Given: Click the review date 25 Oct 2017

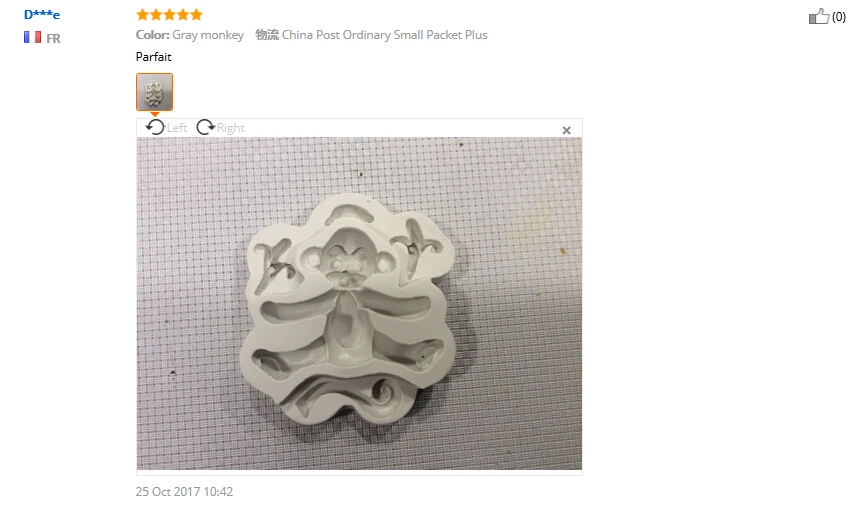Looking at the screenshot, I should tap(184, 492).
